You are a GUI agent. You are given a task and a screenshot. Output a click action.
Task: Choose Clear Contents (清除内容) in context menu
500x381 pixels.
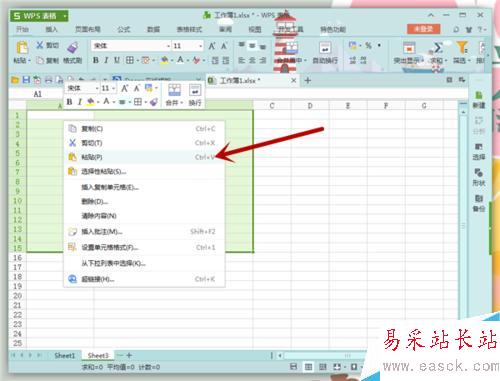click(x=144, y=216)
